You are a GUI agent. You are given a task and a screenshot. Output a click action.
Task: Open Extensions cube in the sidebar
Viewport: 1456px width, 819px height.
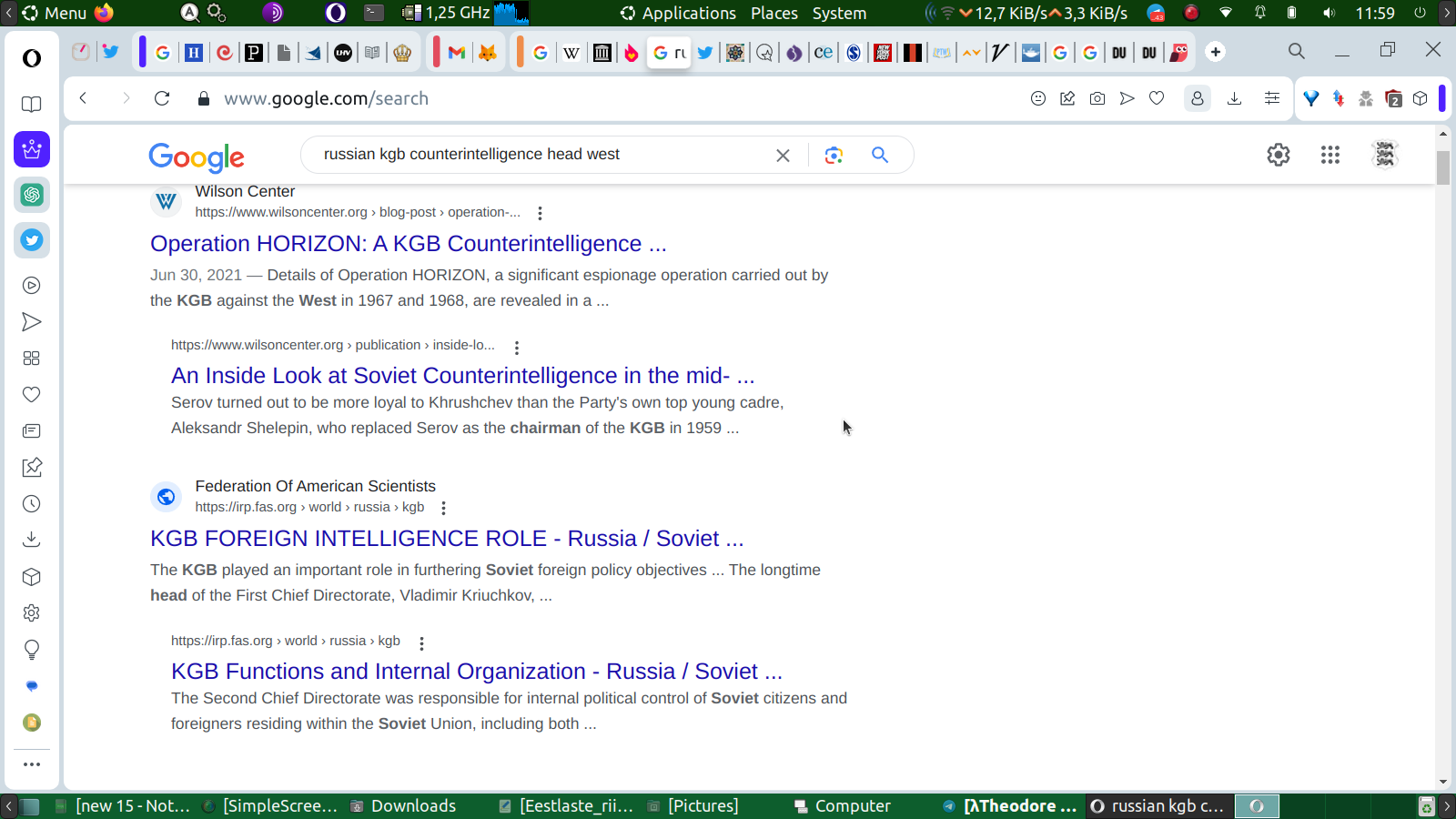(32, 577)
